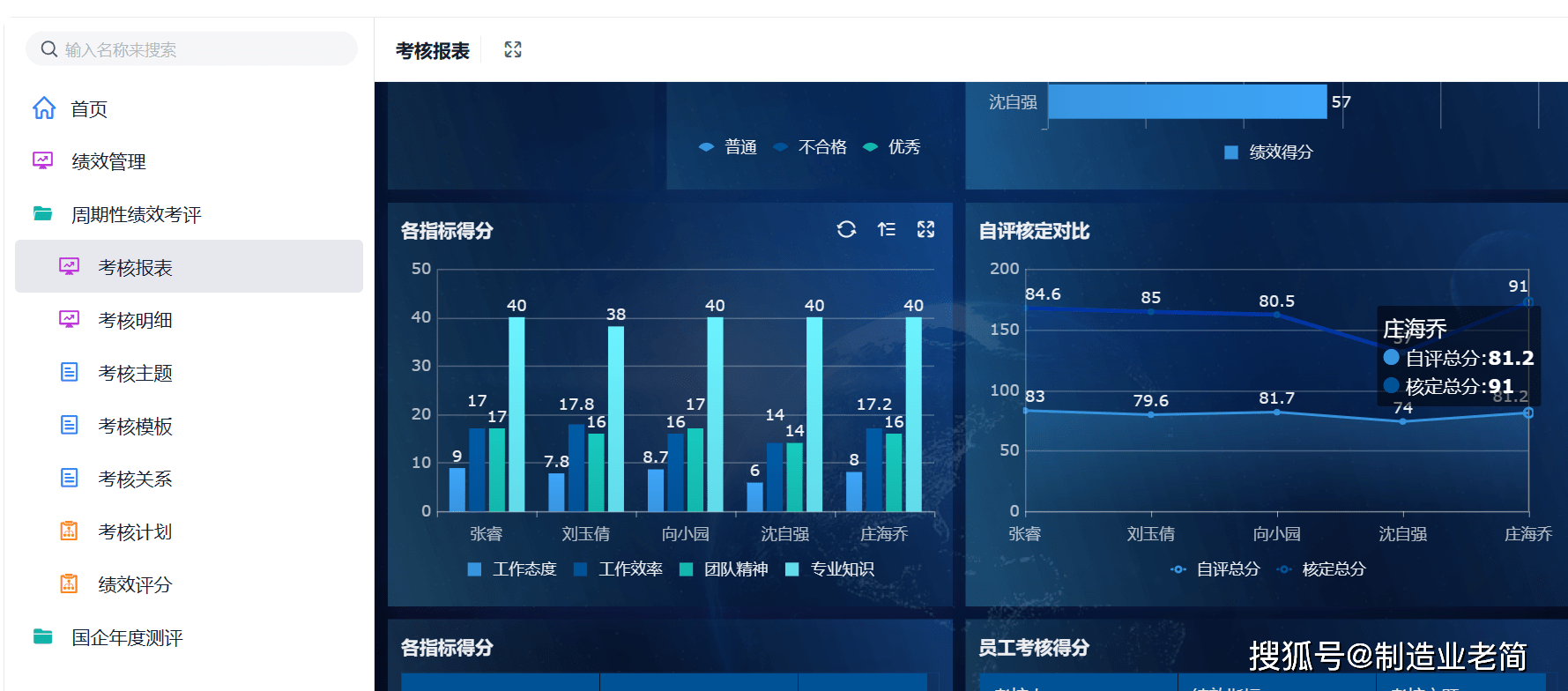Click the 自评核定对比 panel title
The image size is (1568, 691).
(1034, 231)
